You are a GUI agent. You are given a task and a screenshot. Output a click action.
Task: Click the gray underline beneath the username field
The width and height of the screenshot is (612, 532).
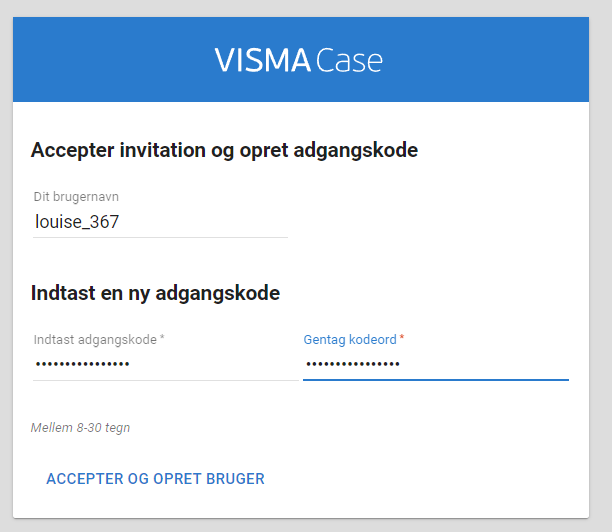160,237
